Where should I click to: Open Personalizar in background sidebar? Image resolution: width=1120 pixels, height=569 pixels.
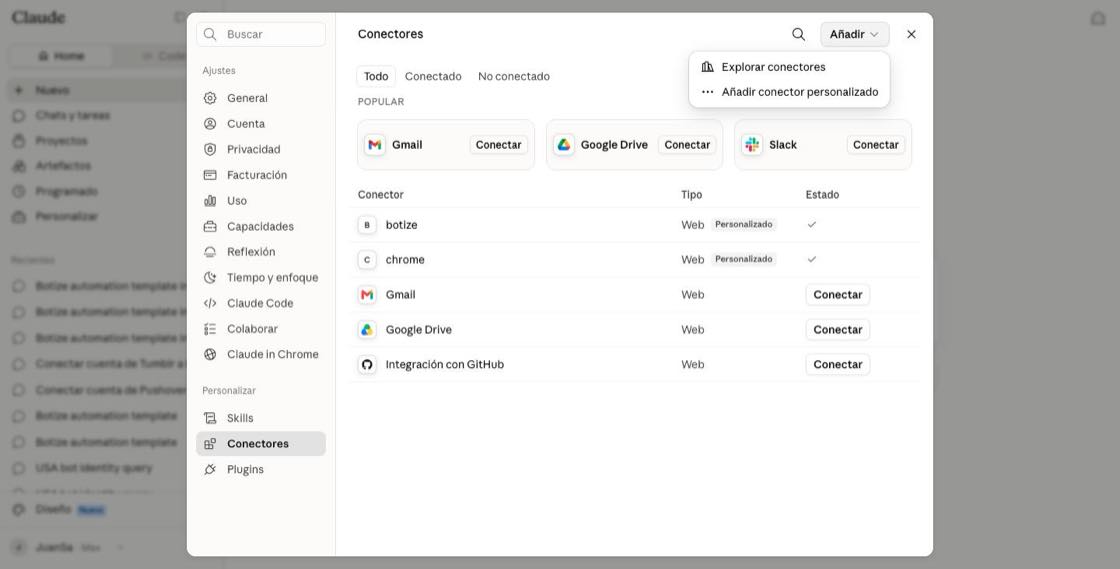point(66,217)
